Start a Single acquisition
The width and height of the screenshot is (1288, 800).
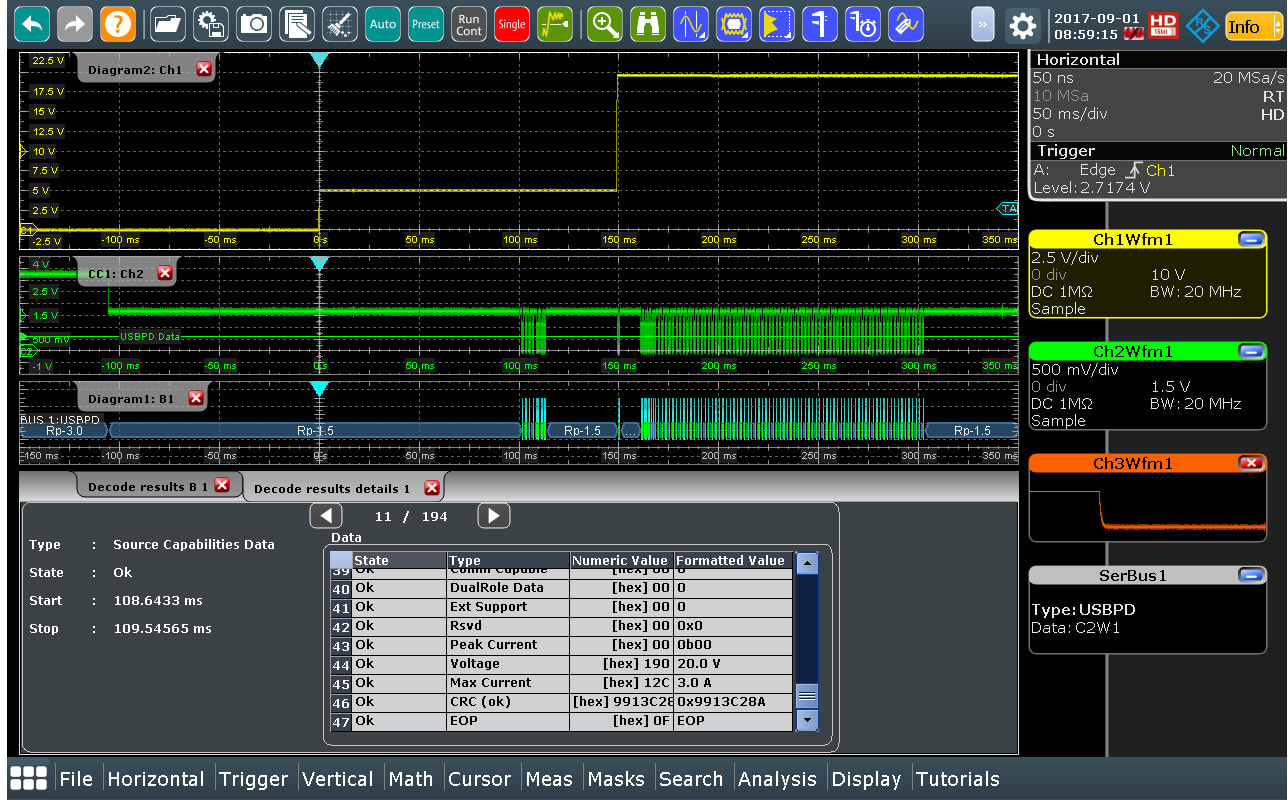[x=512, y=24]
